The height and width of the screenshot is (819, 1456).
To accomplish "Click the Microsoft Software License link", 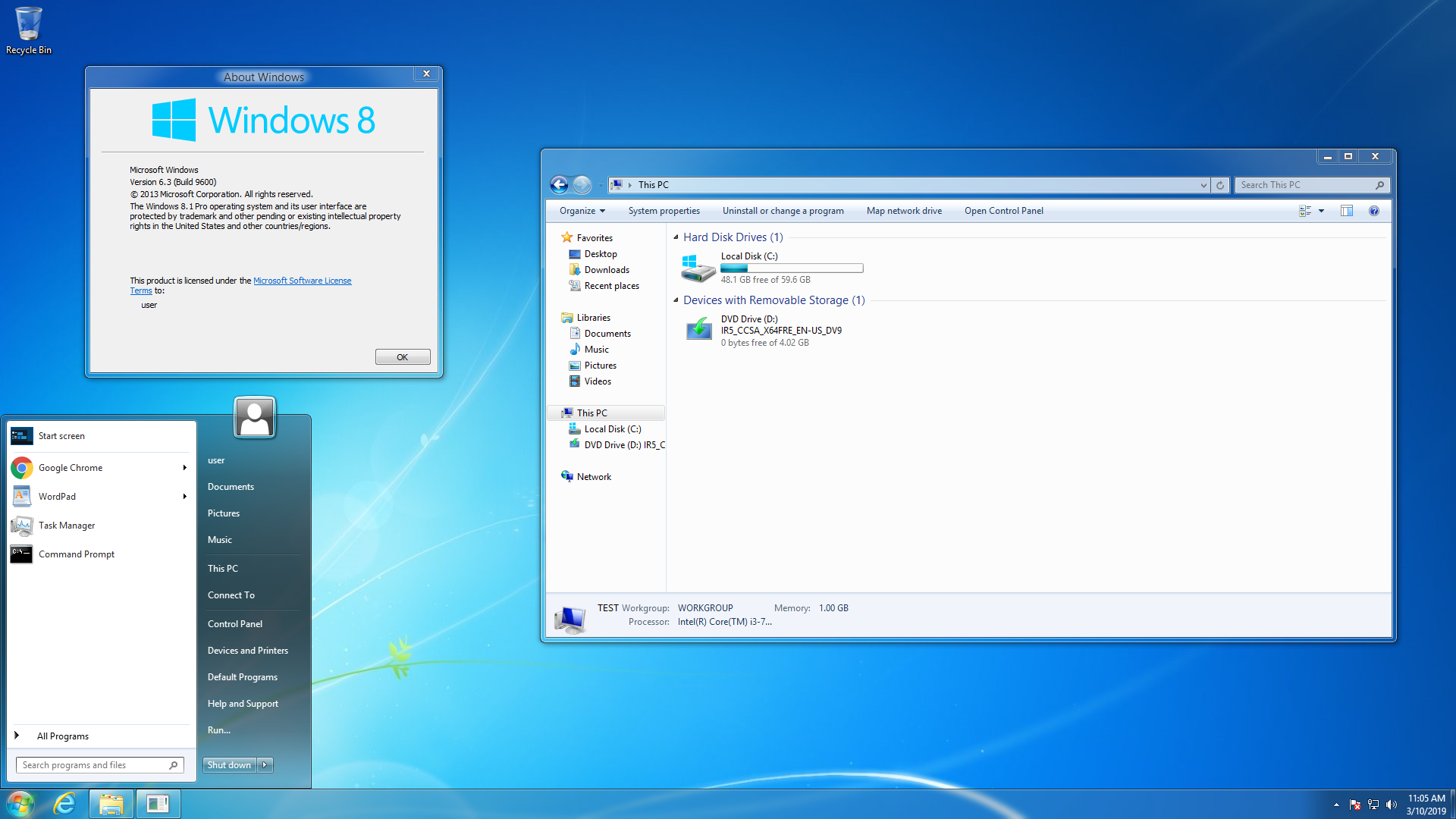I will tap(301, 280).
